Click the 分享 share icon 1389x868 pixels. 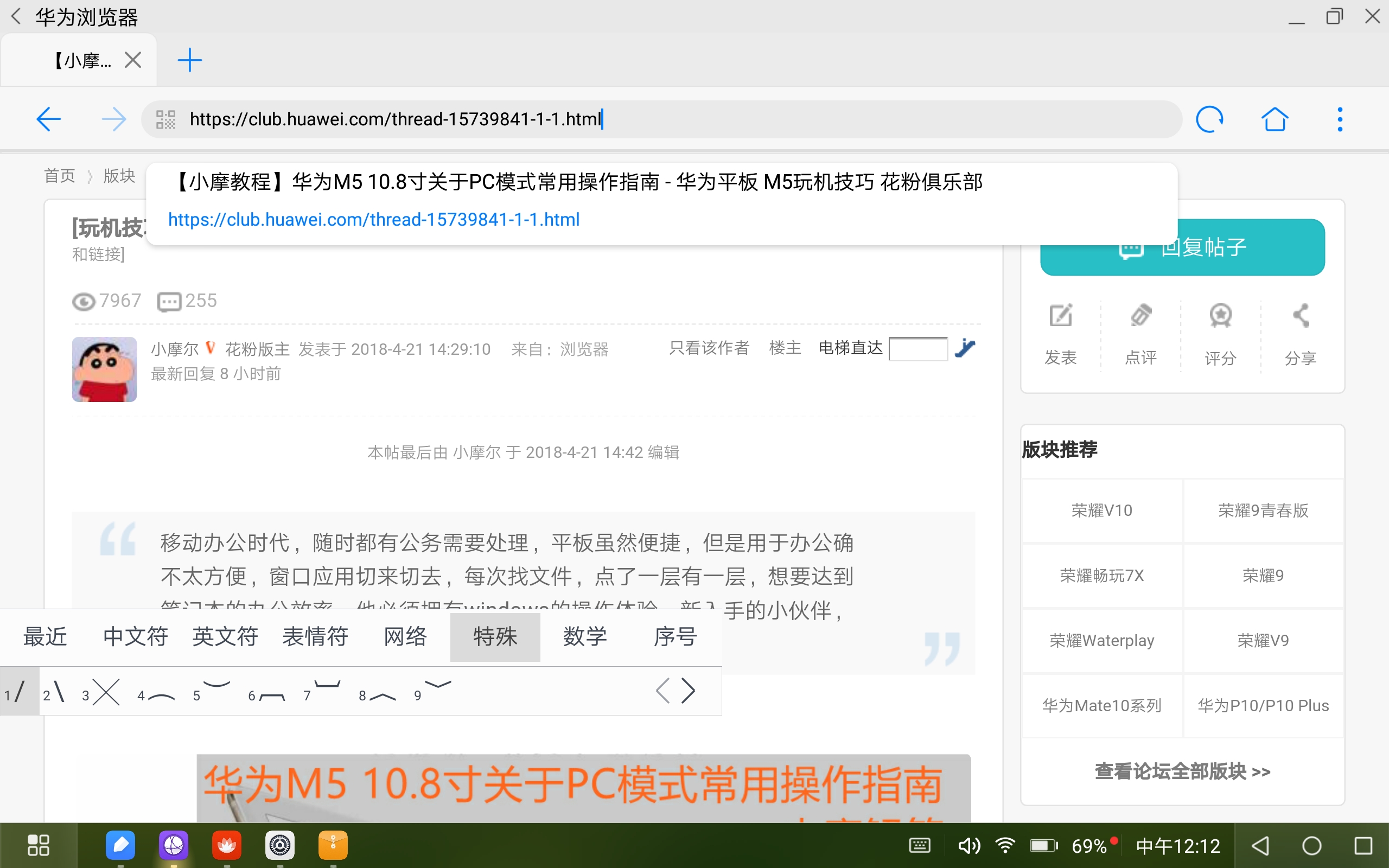click(1301, 316)
